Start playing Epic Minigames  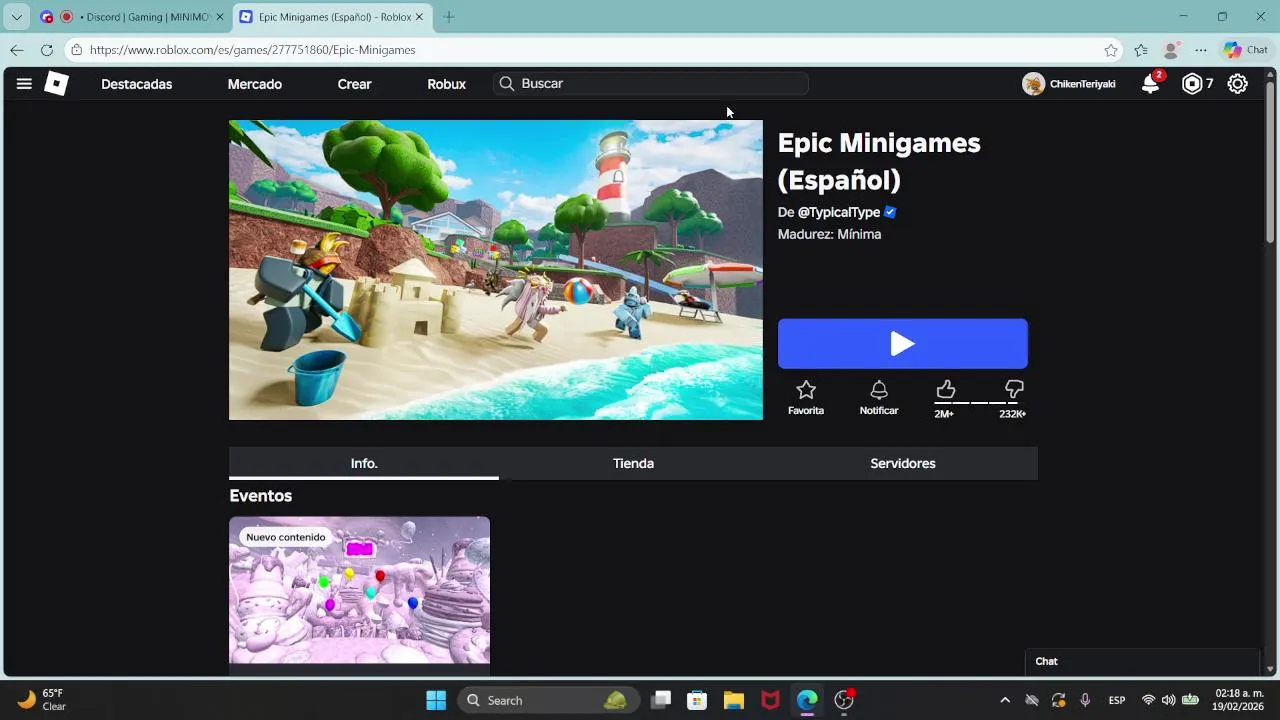(903, 344)
